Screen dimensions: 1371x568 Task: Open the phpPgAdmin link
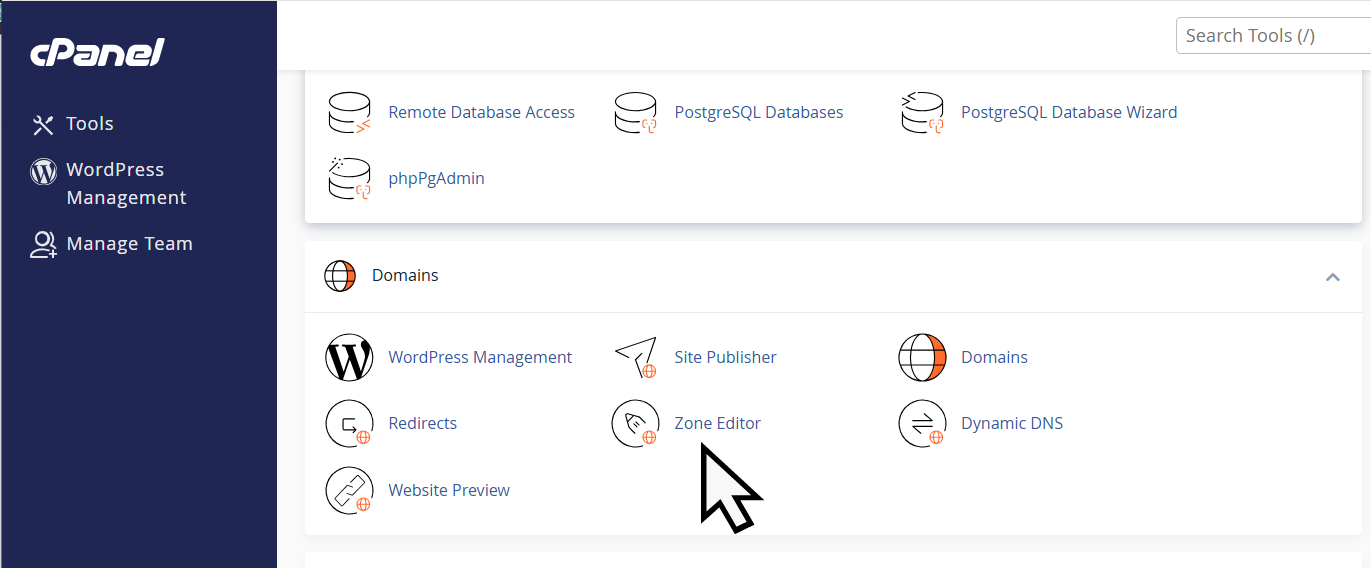click(x=436, y=178)
